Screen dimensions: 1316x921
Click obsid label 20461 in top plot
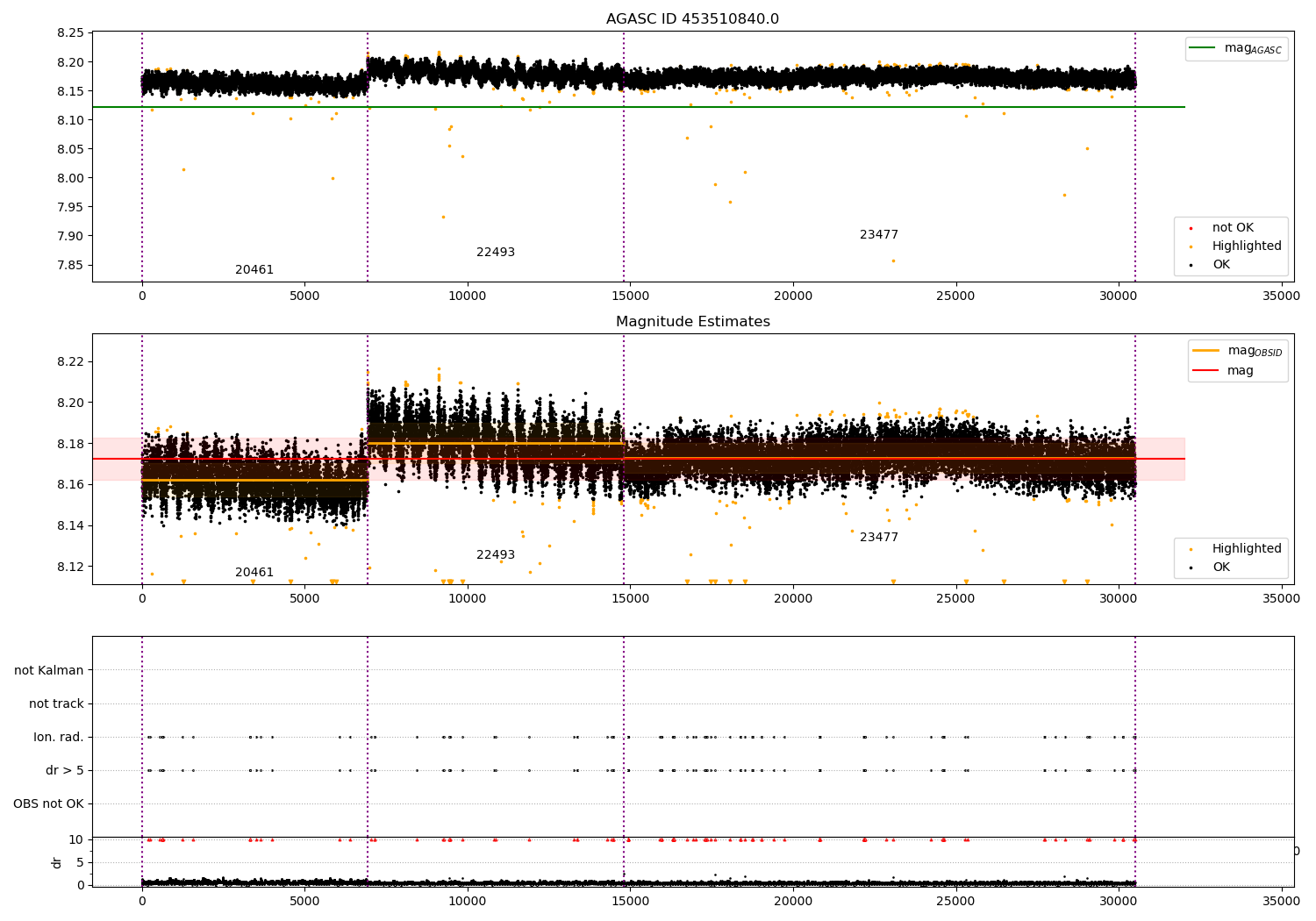pyautogui.click(x=254, y=269)
